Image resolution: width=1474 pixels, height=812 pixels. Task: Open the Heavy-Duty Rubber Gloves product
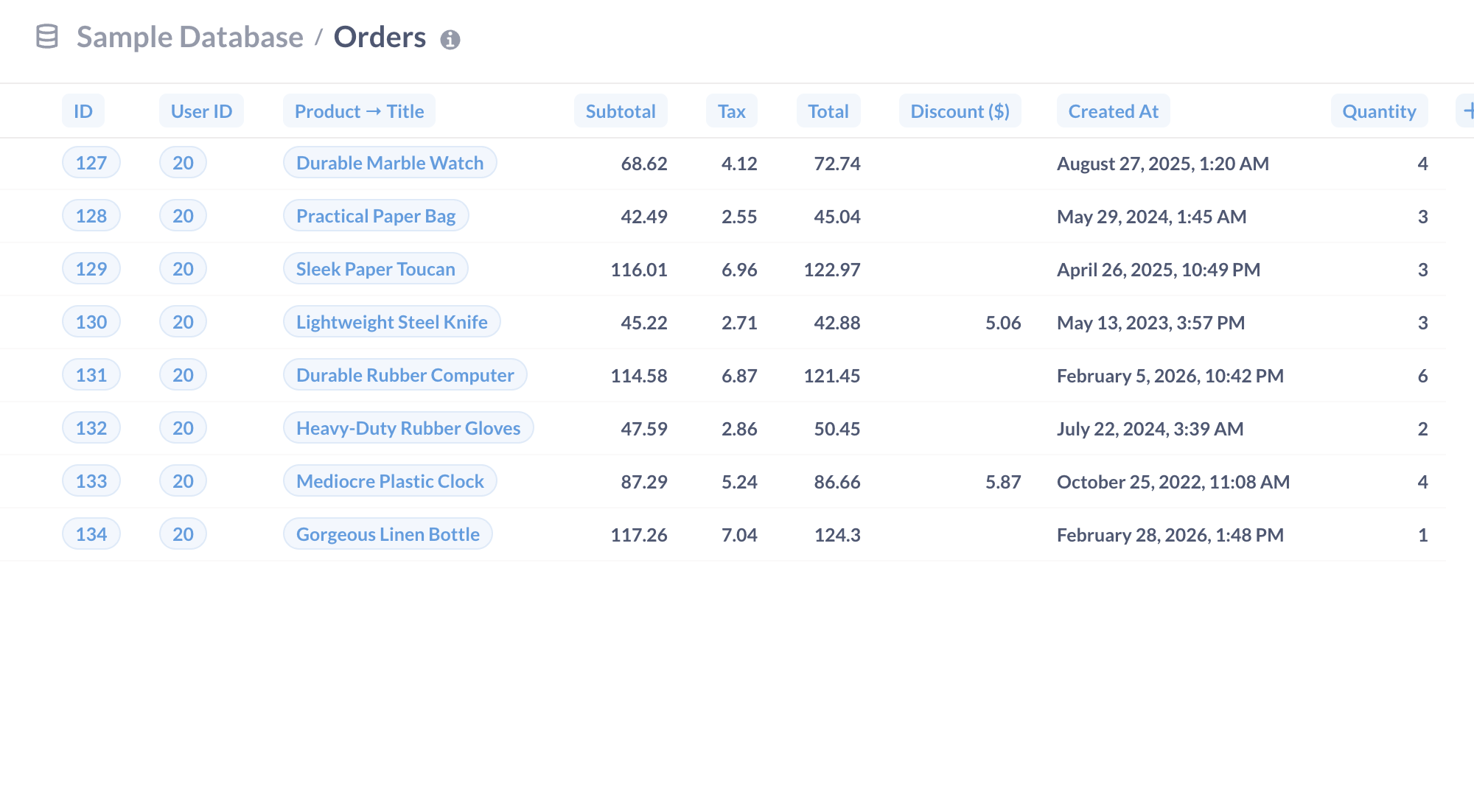408,428
